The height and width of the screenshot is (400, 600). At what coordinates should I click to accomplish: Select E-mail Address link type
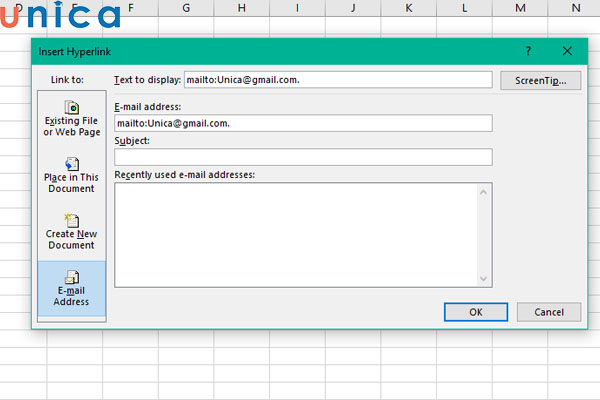pos(72,289)
